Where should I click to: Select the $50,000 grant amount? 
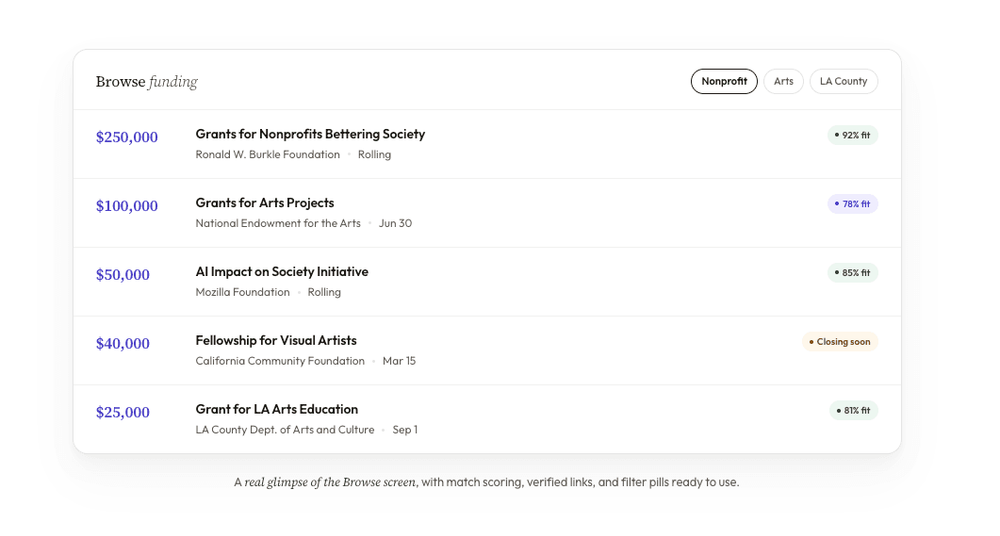coord(123,275)
